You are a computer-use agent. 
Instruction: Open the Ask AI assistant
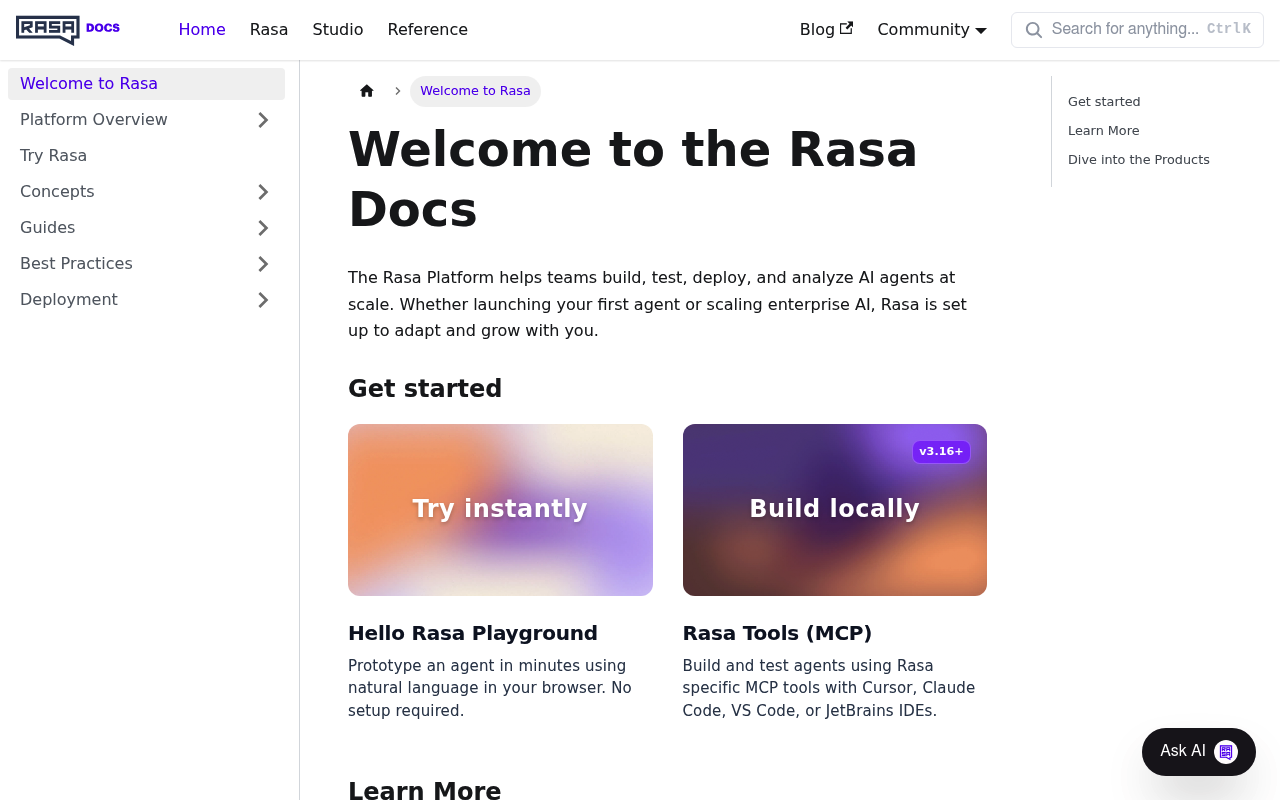1199,752
